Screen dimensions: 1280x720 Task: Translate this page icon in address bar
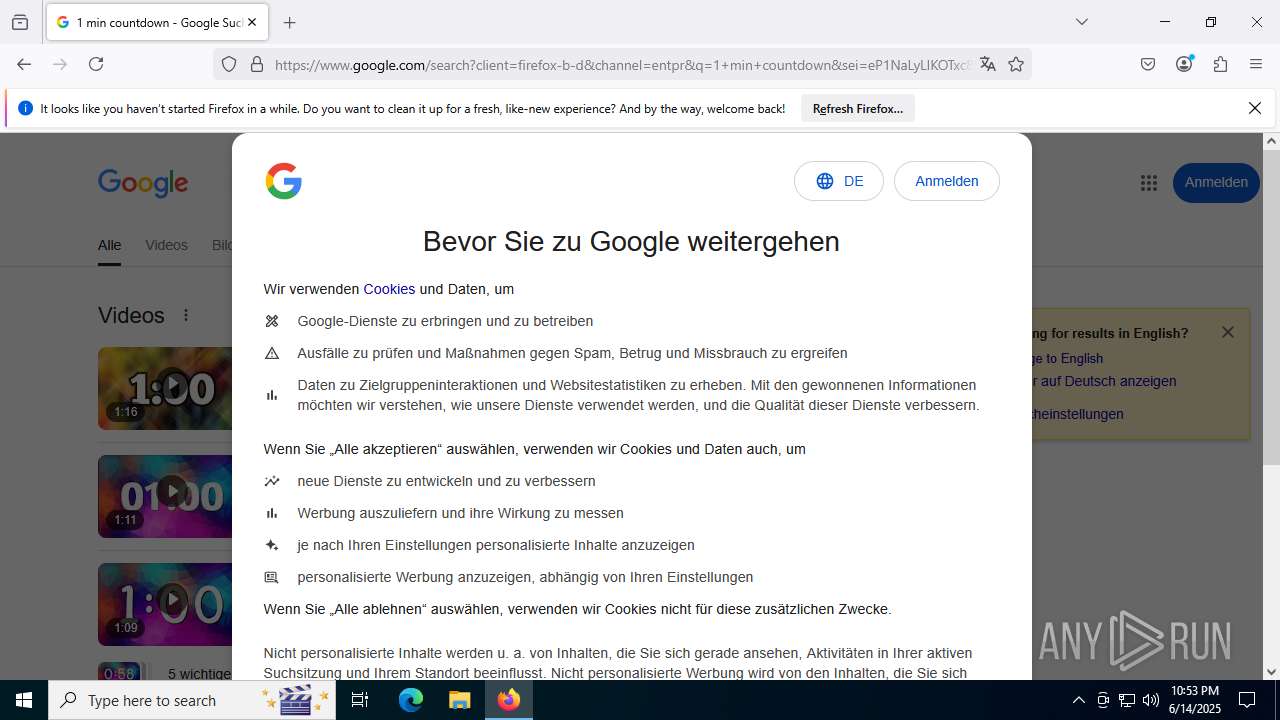(x=988, y=64)
